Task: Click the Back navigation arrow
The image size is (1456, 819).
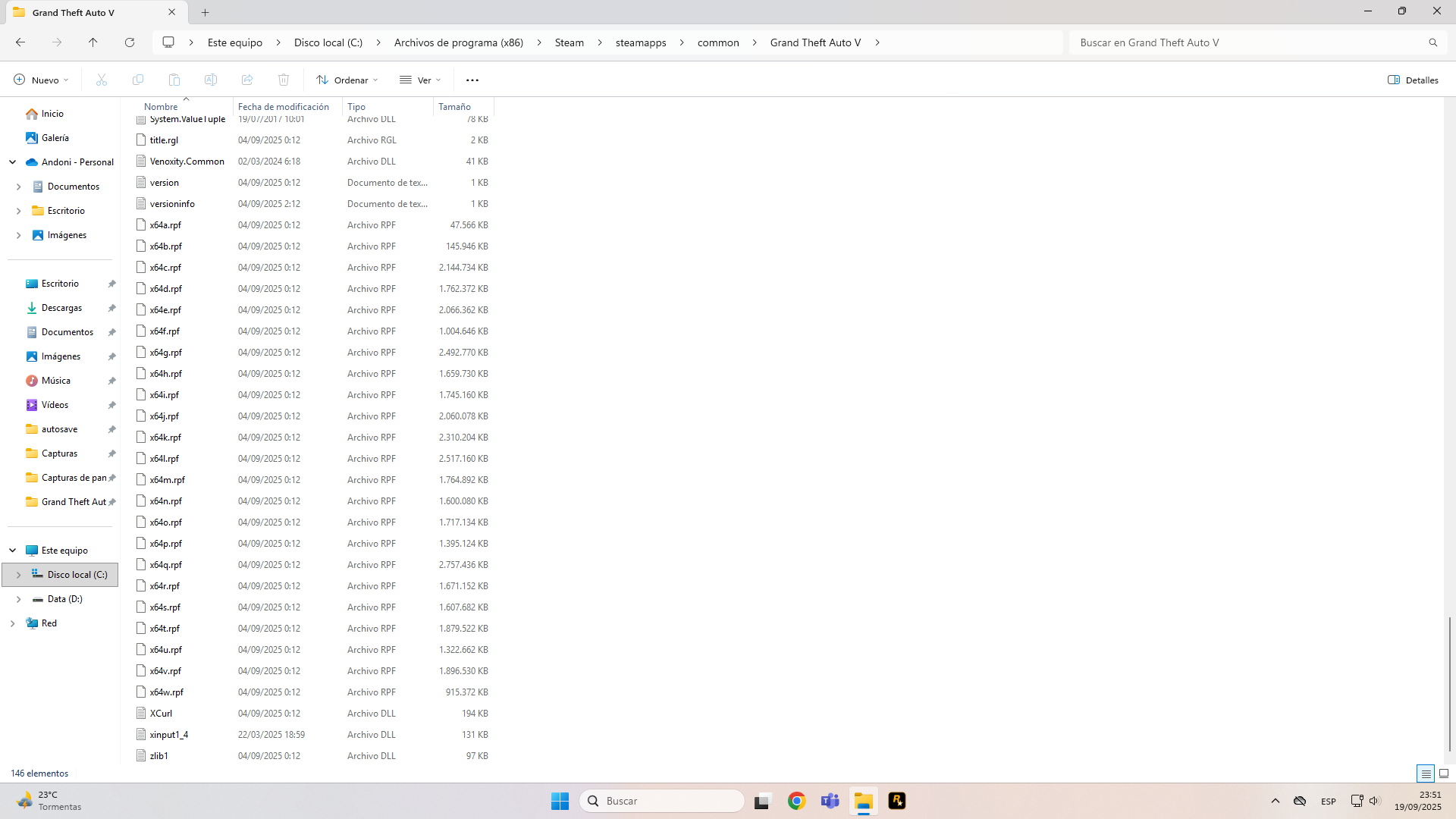Action: (x=20, y=42)
